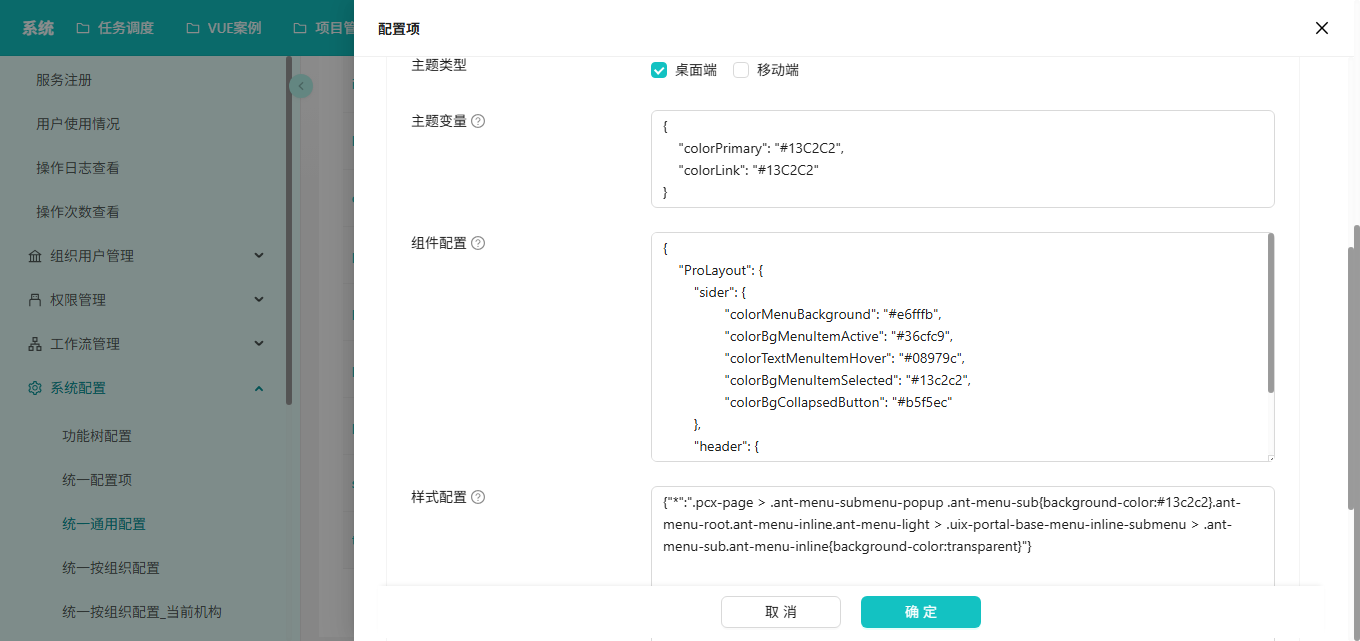Screen dimensions: 1360x641
Task: Collapse 系统配置 submenu chevron
Action: pos(259,388)
